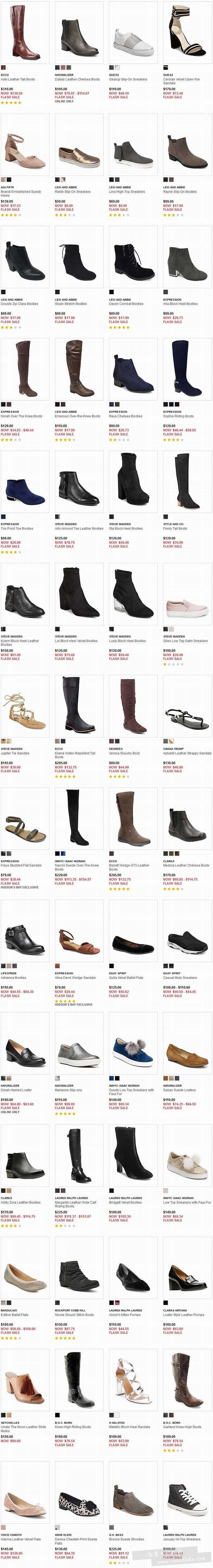Click Nicole Slouch Stitch Boots link
The height and width of the screenshot is (1568, 213).
[75, 1314]
